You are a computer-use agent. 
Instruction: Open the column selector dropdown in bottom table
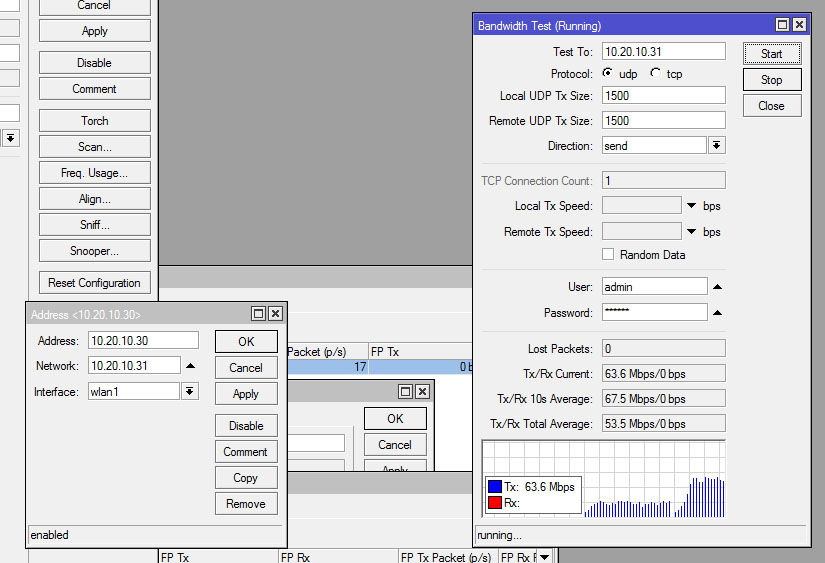(x=544, y=557)
